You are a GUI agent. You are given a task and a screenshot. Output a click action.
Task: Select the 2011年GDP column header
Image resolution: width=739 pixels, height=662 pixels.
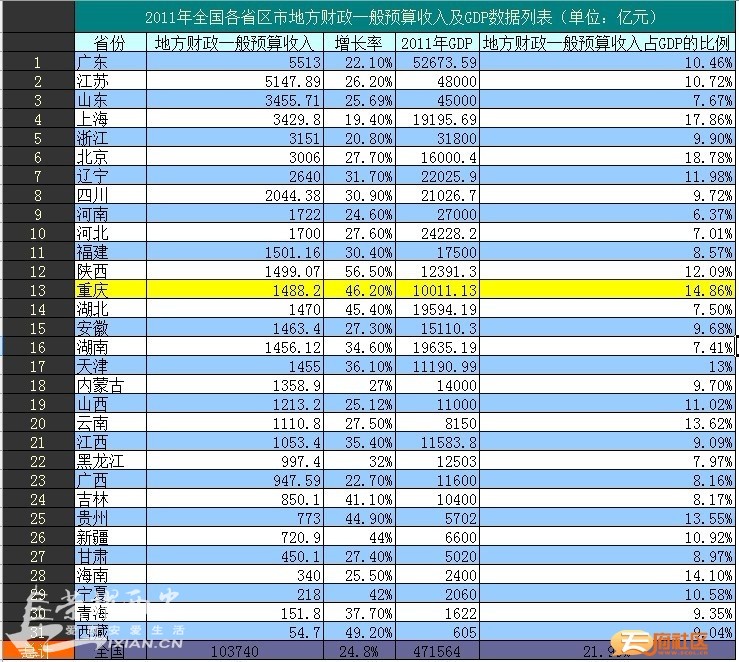click(x=437, y=44)
